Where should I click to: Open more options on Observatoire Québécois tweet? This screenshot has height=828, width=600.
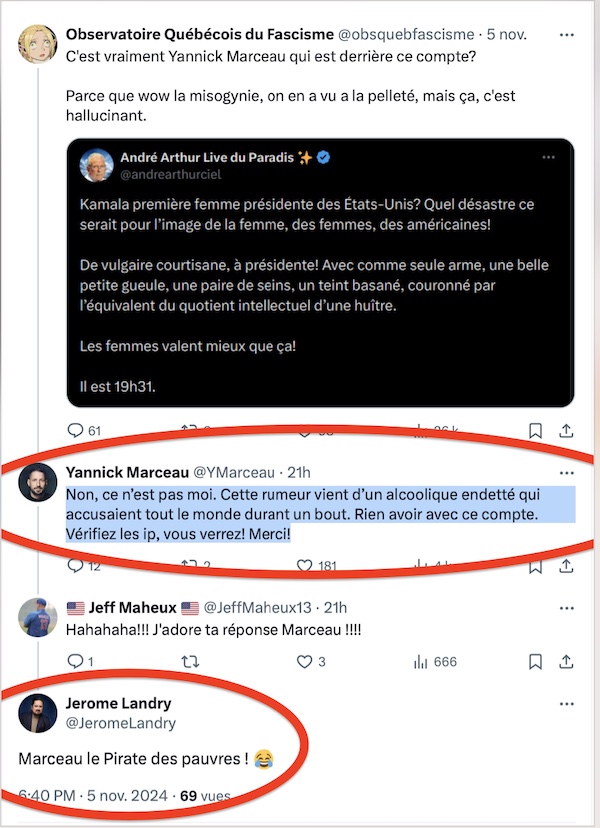[567, 35]
